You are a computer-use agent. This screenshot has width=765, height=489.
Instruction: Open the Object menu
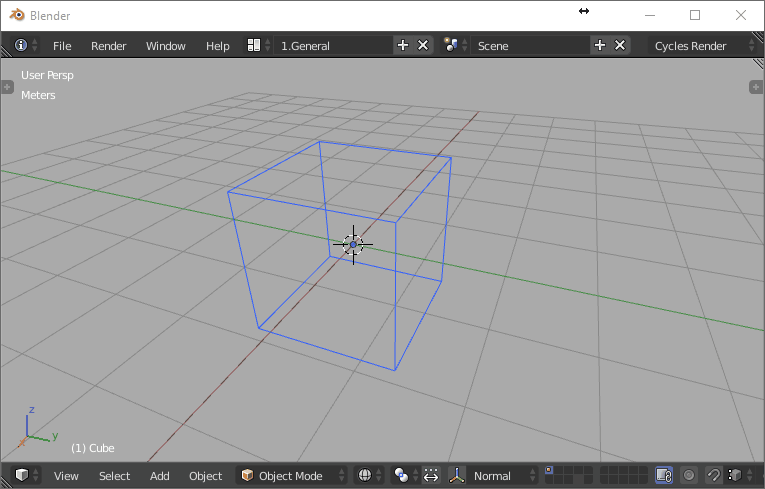pyautogui.click(x=205, y=476)
